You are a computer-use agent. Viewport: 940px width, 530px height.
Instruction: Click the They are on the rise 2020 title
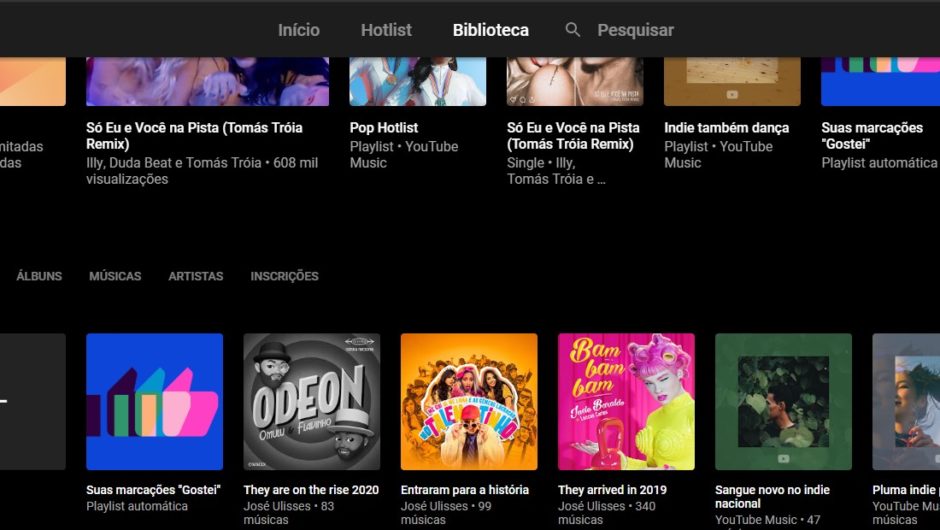coord(311,490)
